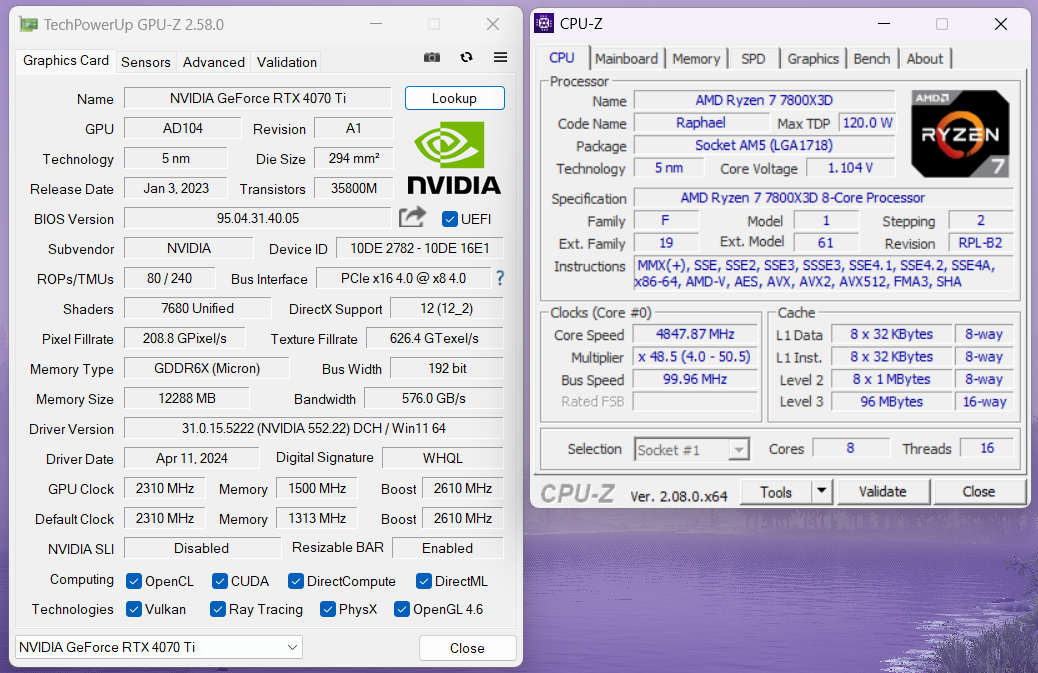Click the Bus Interface field PCIe x16 4.0

tap(403, 278)
